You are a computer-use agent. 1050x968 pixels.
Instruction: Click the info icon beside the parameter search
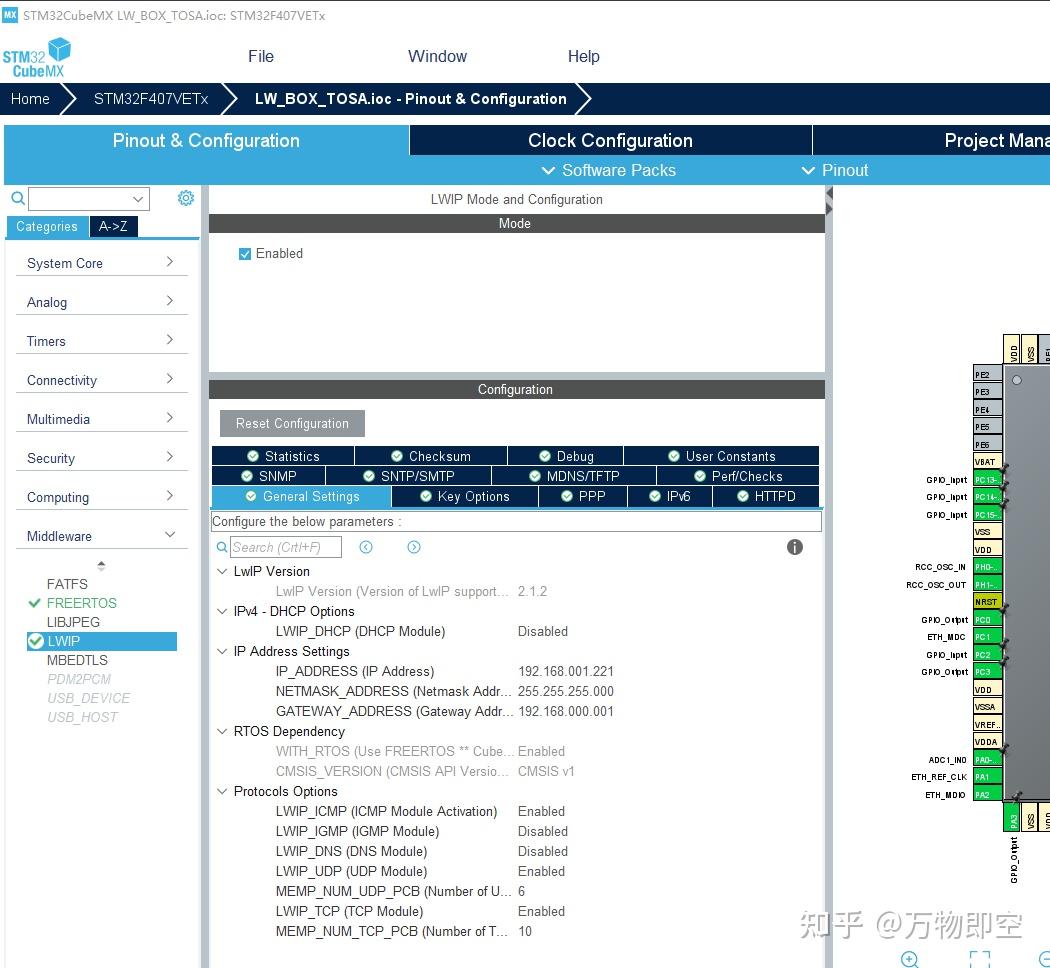[x=794, y=547]
